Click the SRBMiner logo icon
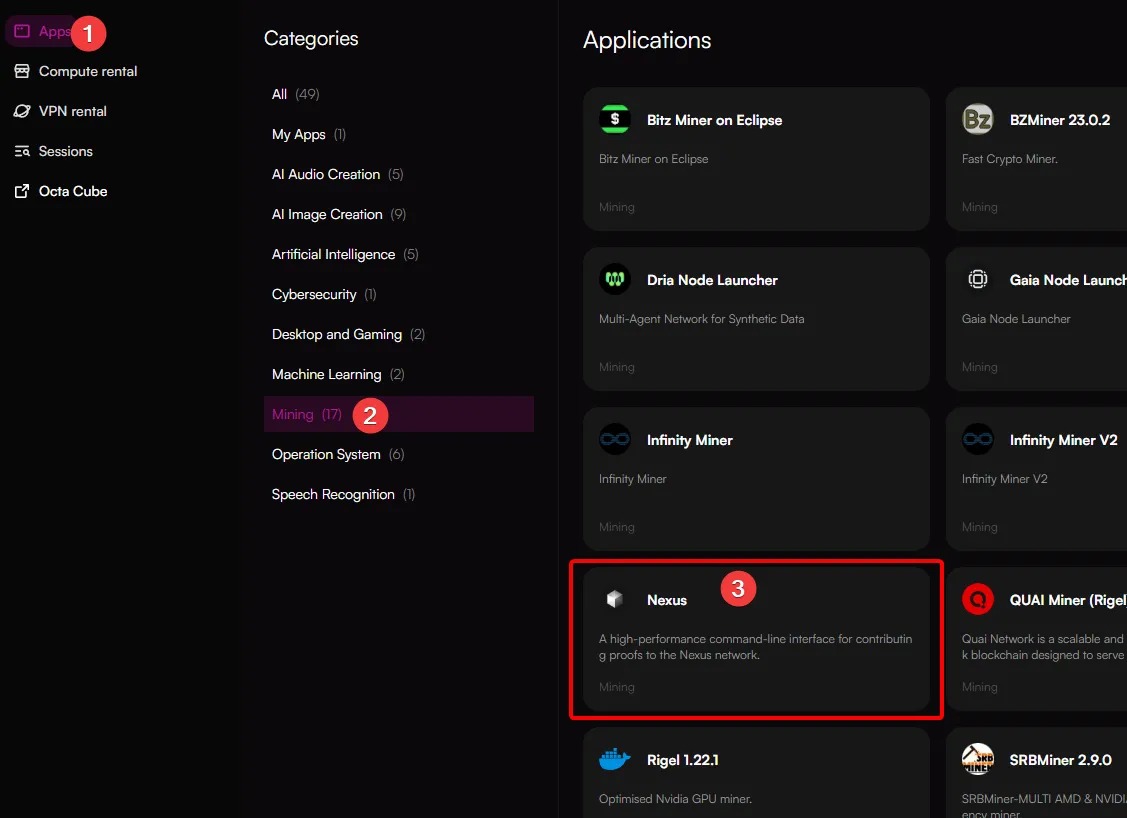The image size is (1127, 818). (x=978, y=759)
